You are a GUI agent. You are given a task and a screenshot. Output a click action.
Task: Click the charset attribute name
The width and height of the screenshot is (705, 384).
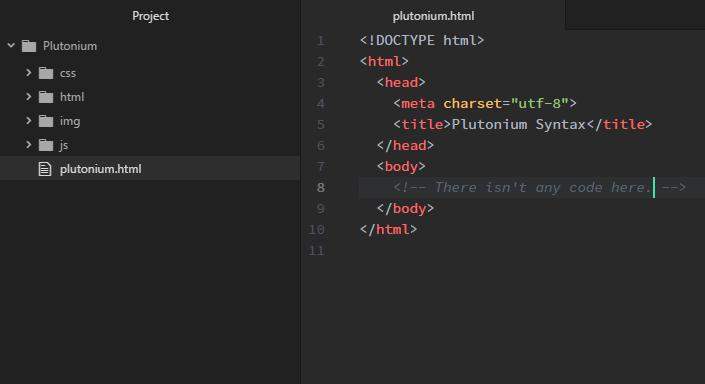(x=473, y=104)
